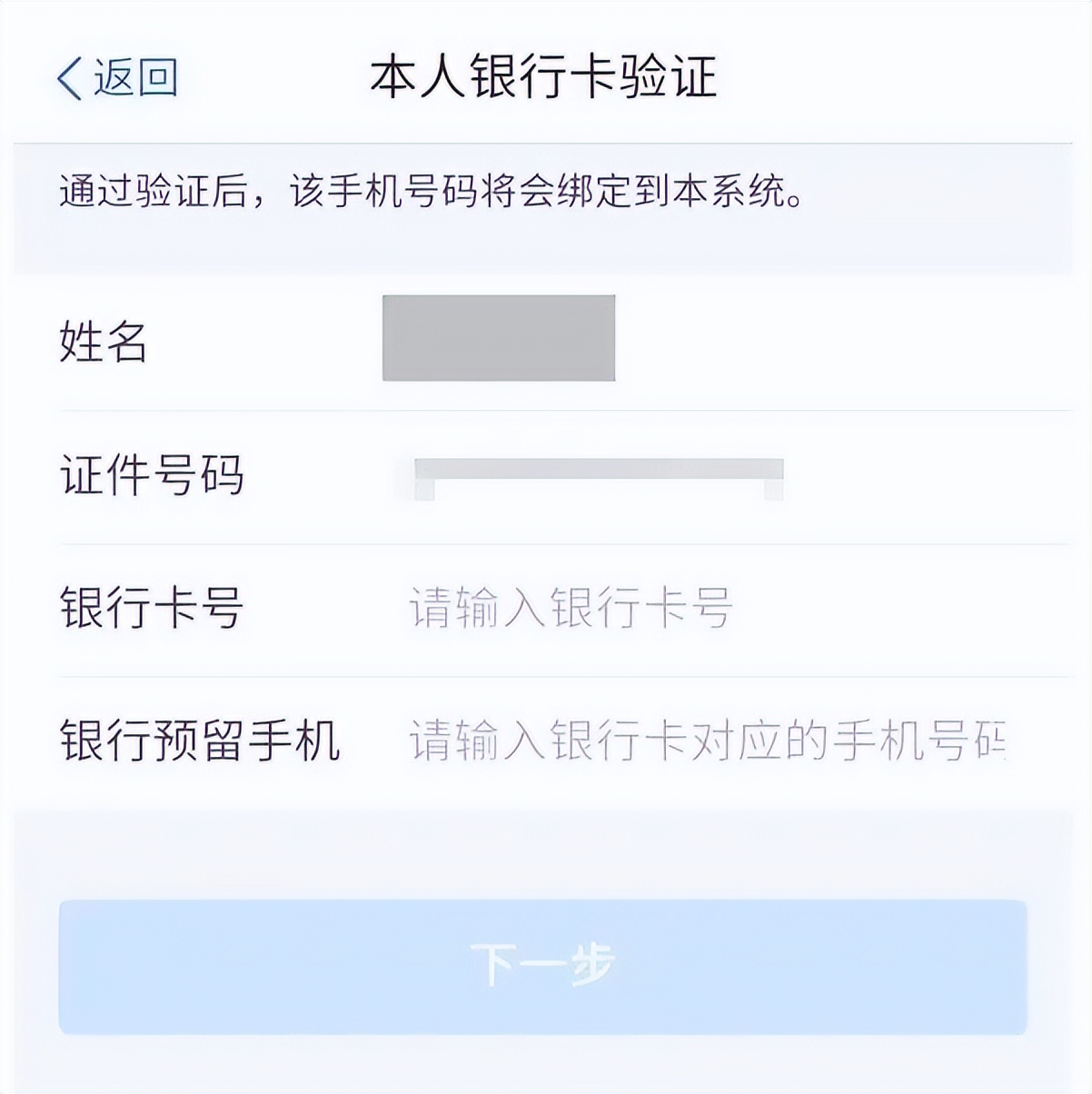Screen dimensions: 1092x1094
Task: Tap the 银行卡号 field label
Action: [150, 607]
